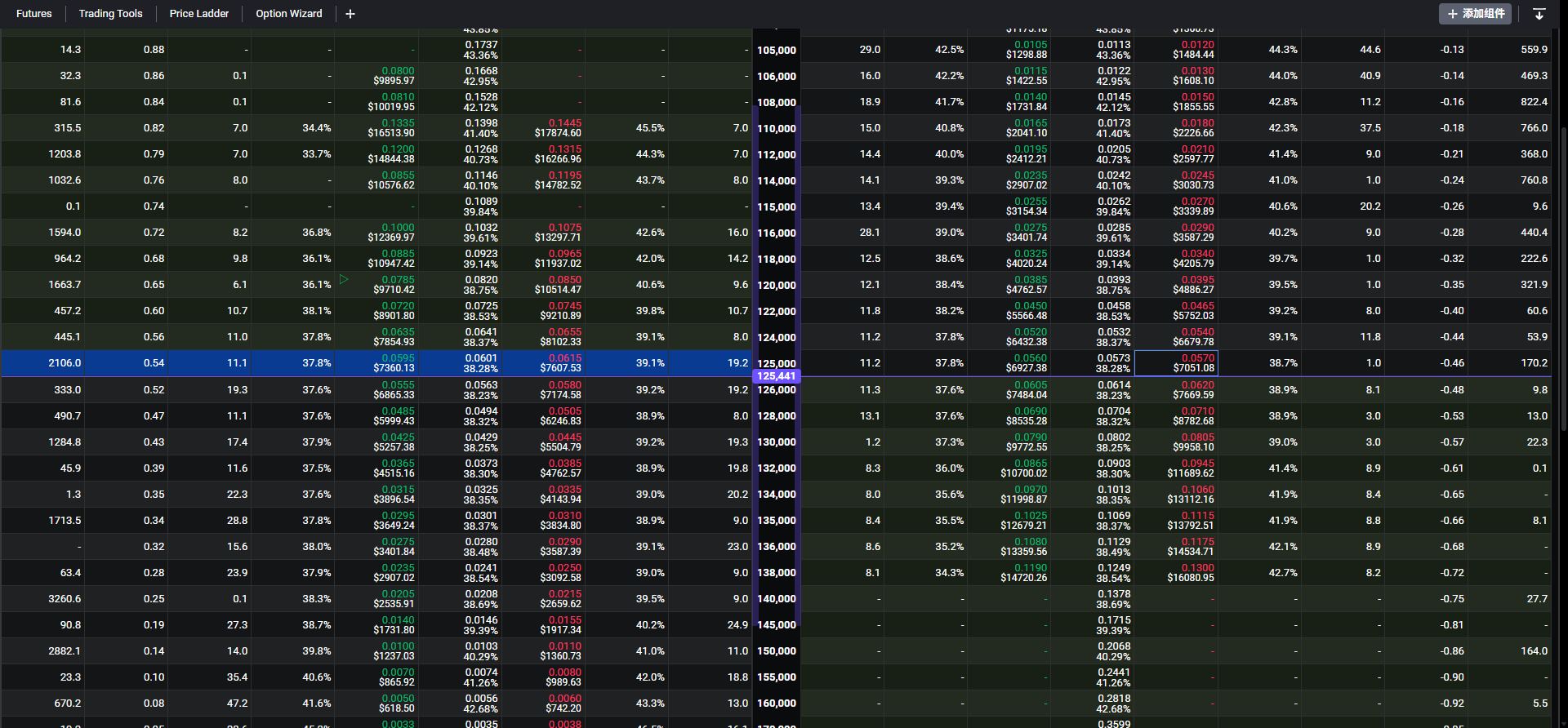This screenshot has height=728, width=1568.
Task: Click the green triangle marker beside bid 0.0785
Action: [x=344, y=279]
